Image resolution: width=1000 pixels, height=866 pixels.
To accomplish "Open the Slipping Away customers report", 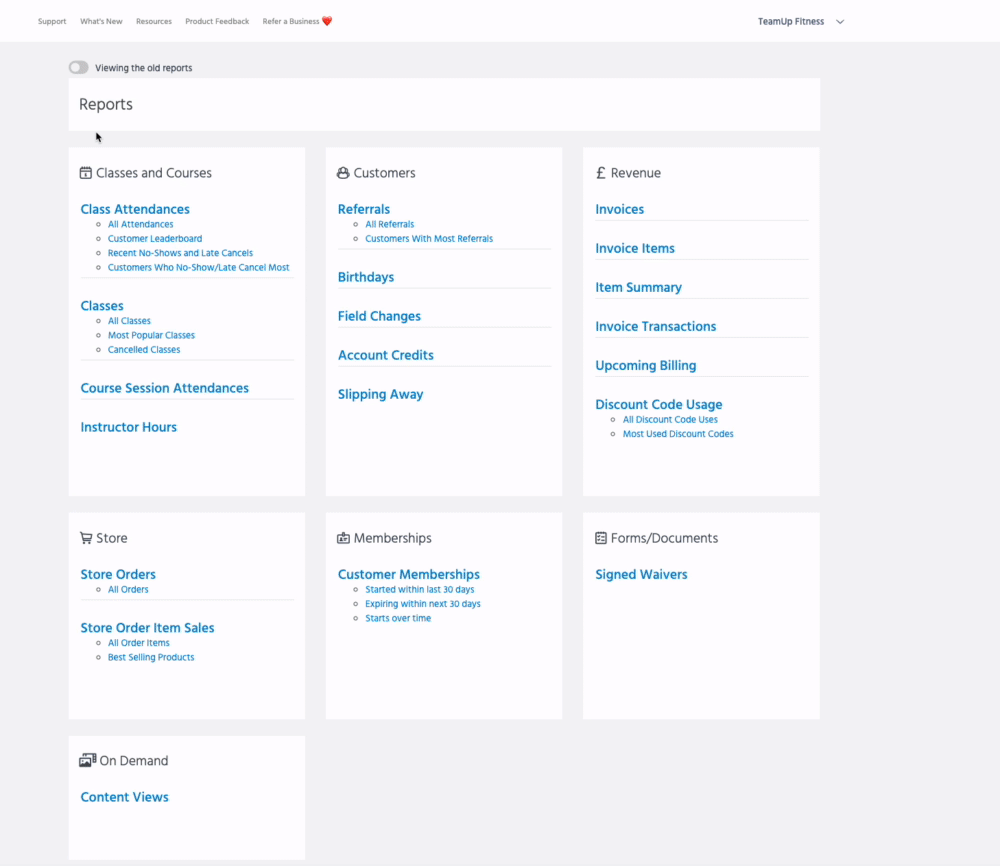I will [380, 394].
